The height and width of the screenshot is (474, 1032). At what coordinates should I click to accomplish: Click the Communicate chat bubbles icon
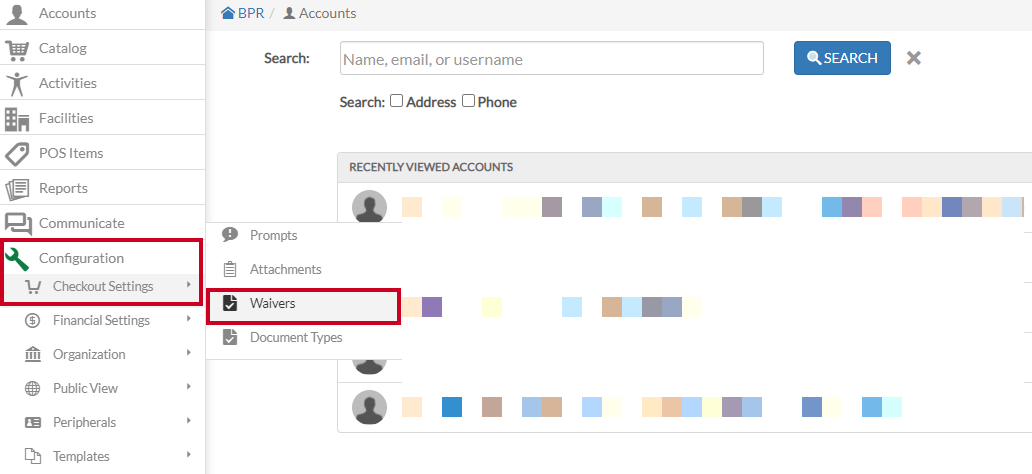point(18,224)
